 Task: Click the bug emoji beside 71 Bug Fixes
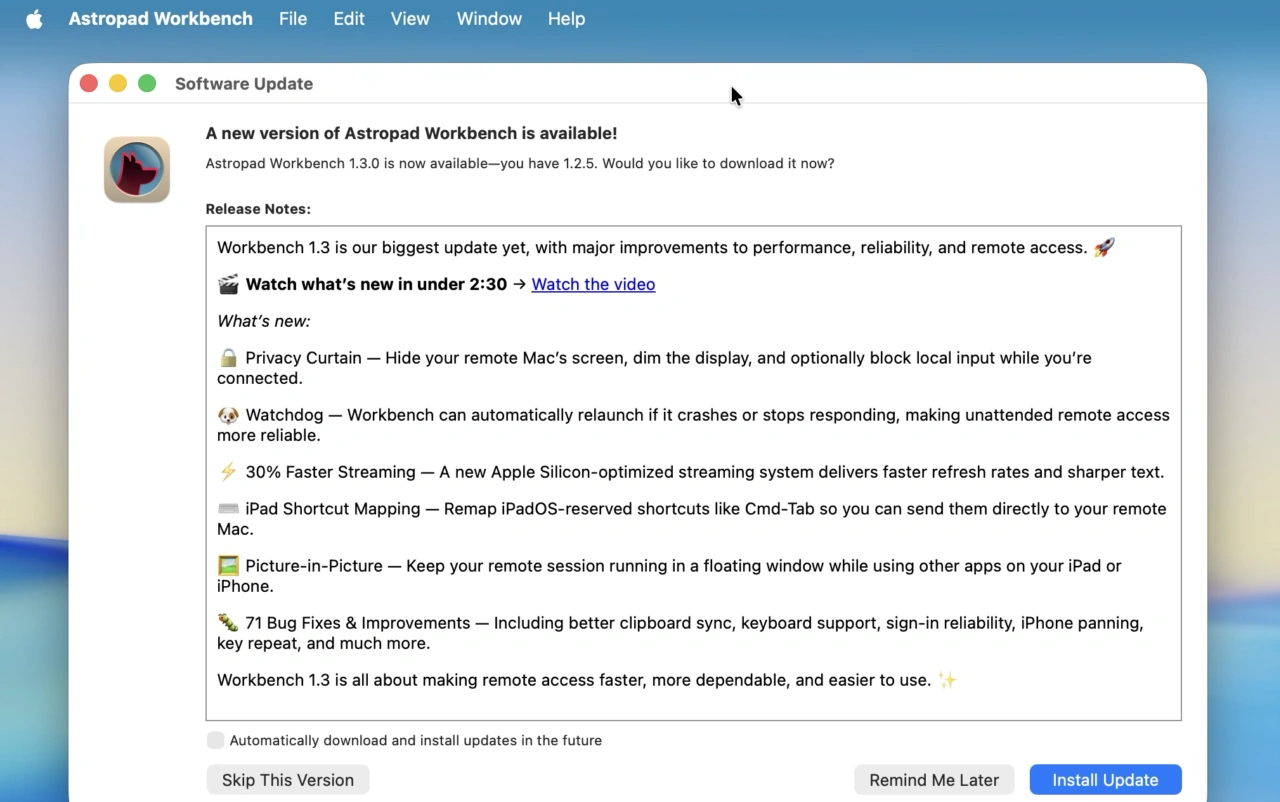tap(228, 623)
